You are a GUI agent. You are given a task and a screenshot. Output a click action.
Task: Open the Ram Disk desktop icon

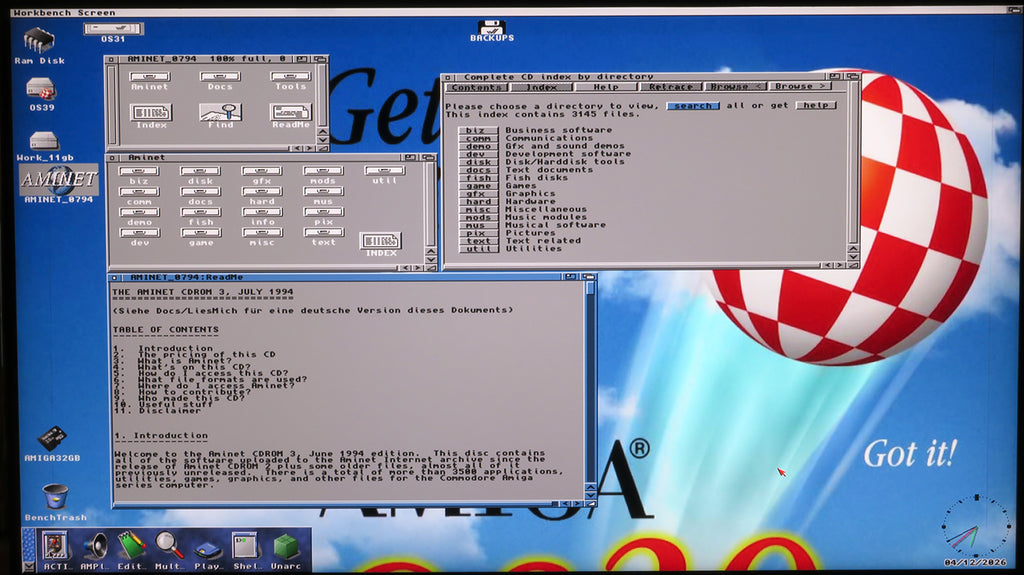[x=39, y=42]
